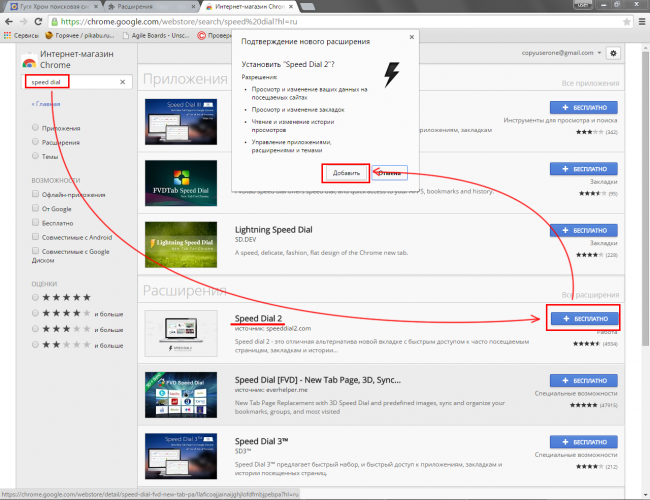Open the Speed Dial 3™ title

click(x=261, y=441)
